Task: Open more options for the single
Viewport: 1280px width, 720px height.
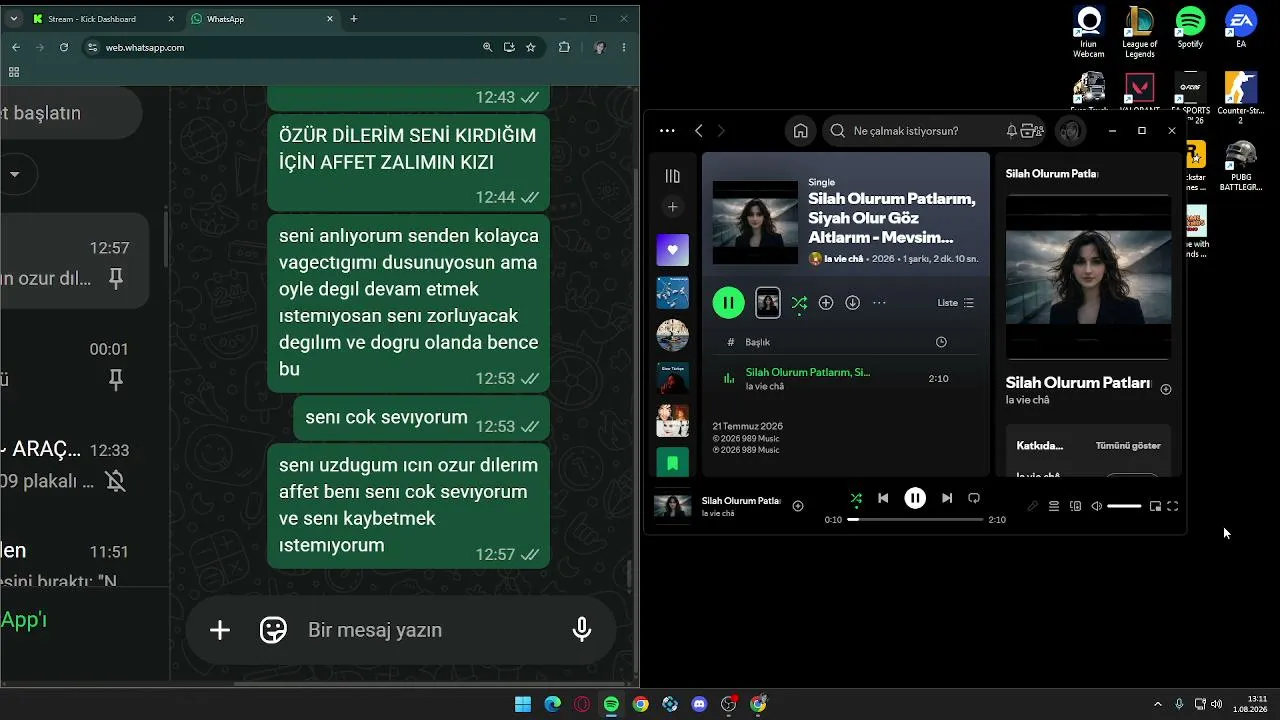Action: (880, 303)
